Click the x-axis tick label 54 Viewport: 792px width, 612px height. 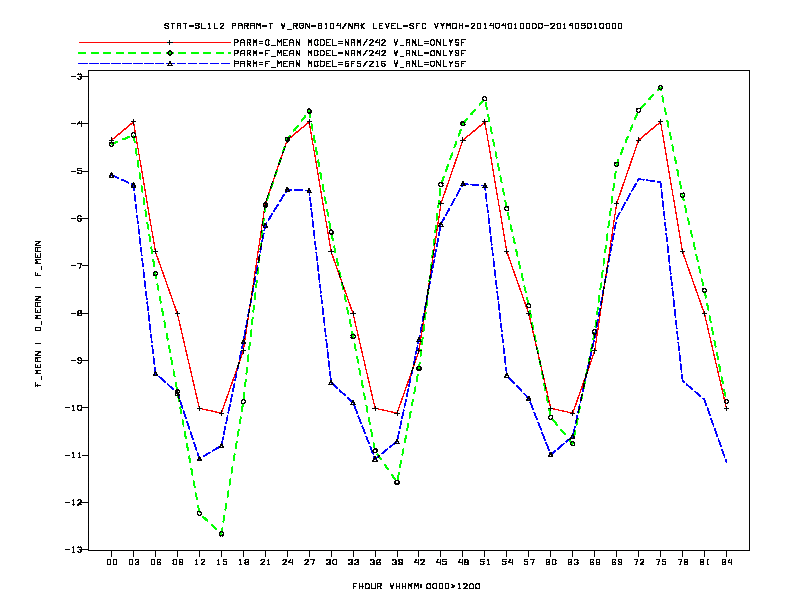[x=507, y=562]
